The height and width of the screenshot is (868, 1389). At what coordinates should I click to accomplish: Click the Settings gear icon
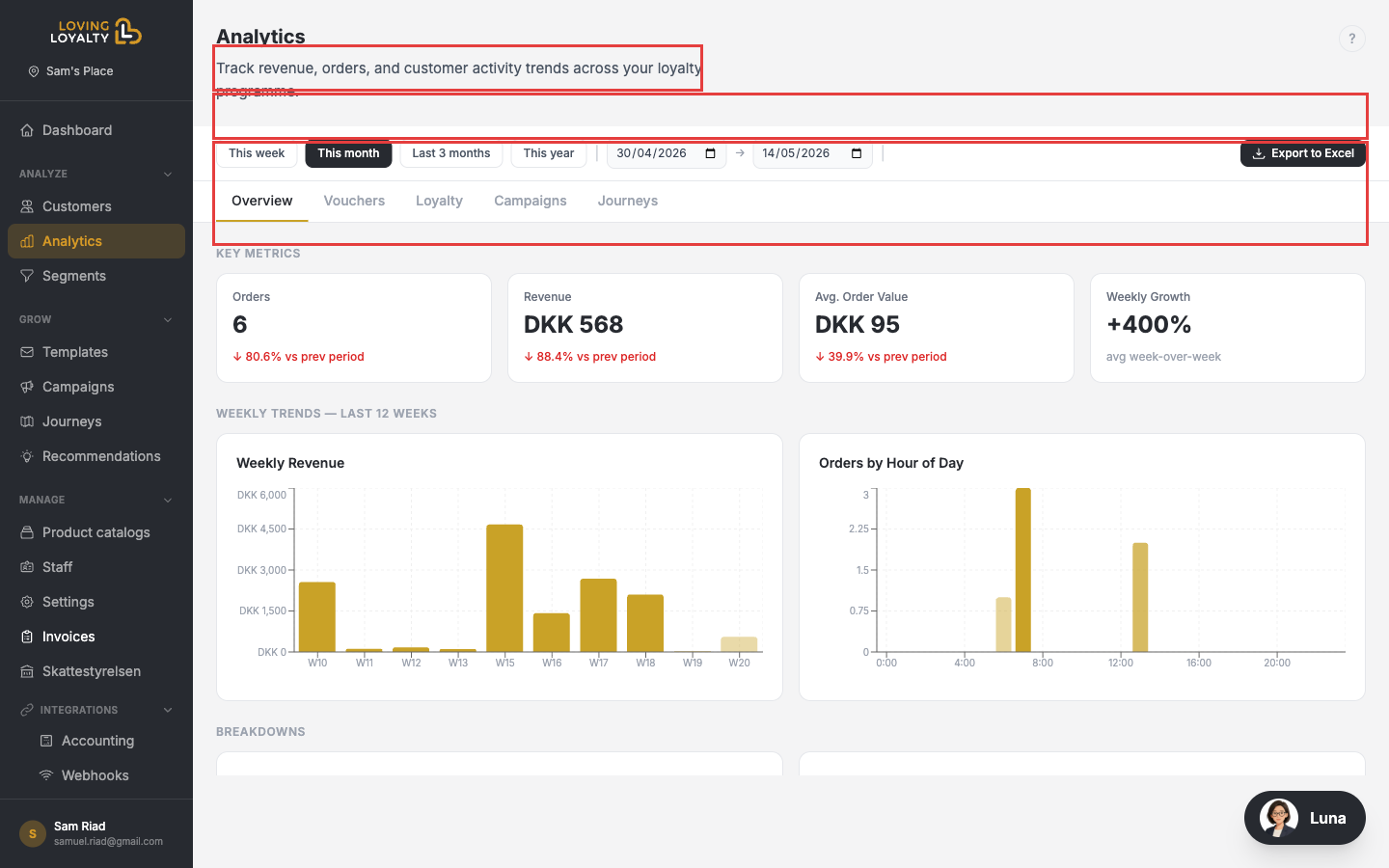[27, 602]
